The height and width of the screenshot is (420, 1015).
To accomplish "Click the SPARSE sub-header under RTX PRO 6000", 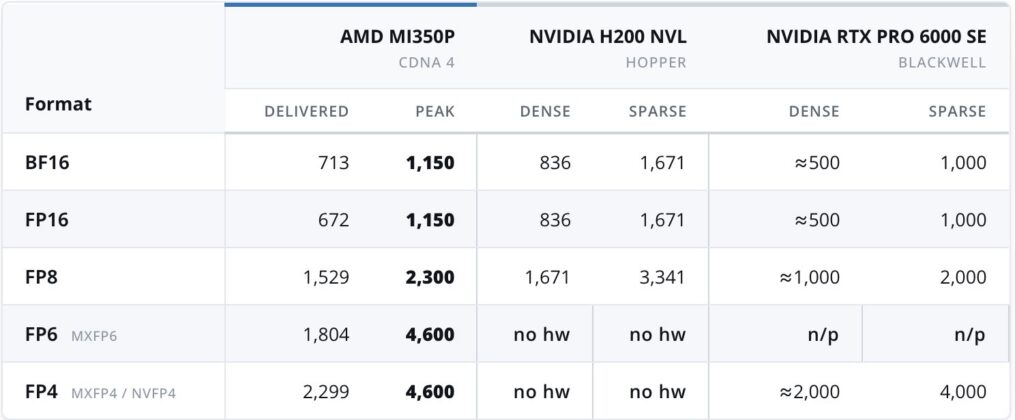I will [957, 111].
